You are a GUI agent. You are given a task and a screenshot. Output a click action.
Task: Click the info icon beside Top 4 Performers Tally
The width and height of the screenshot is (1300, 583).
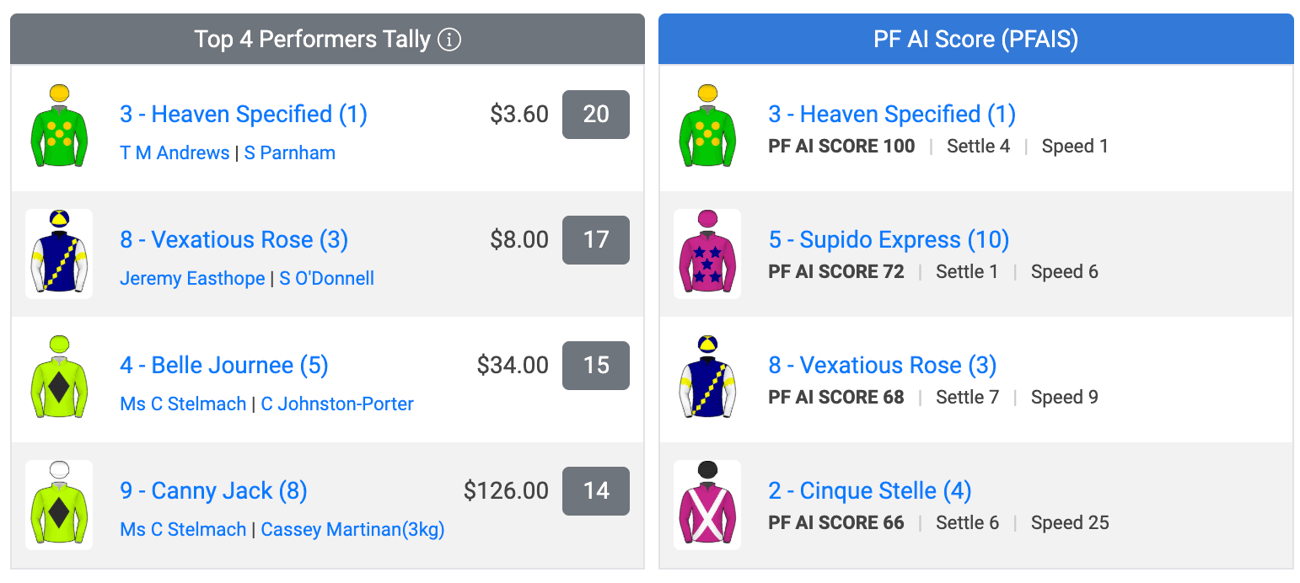pyautogui.click(x=450, y=40)
